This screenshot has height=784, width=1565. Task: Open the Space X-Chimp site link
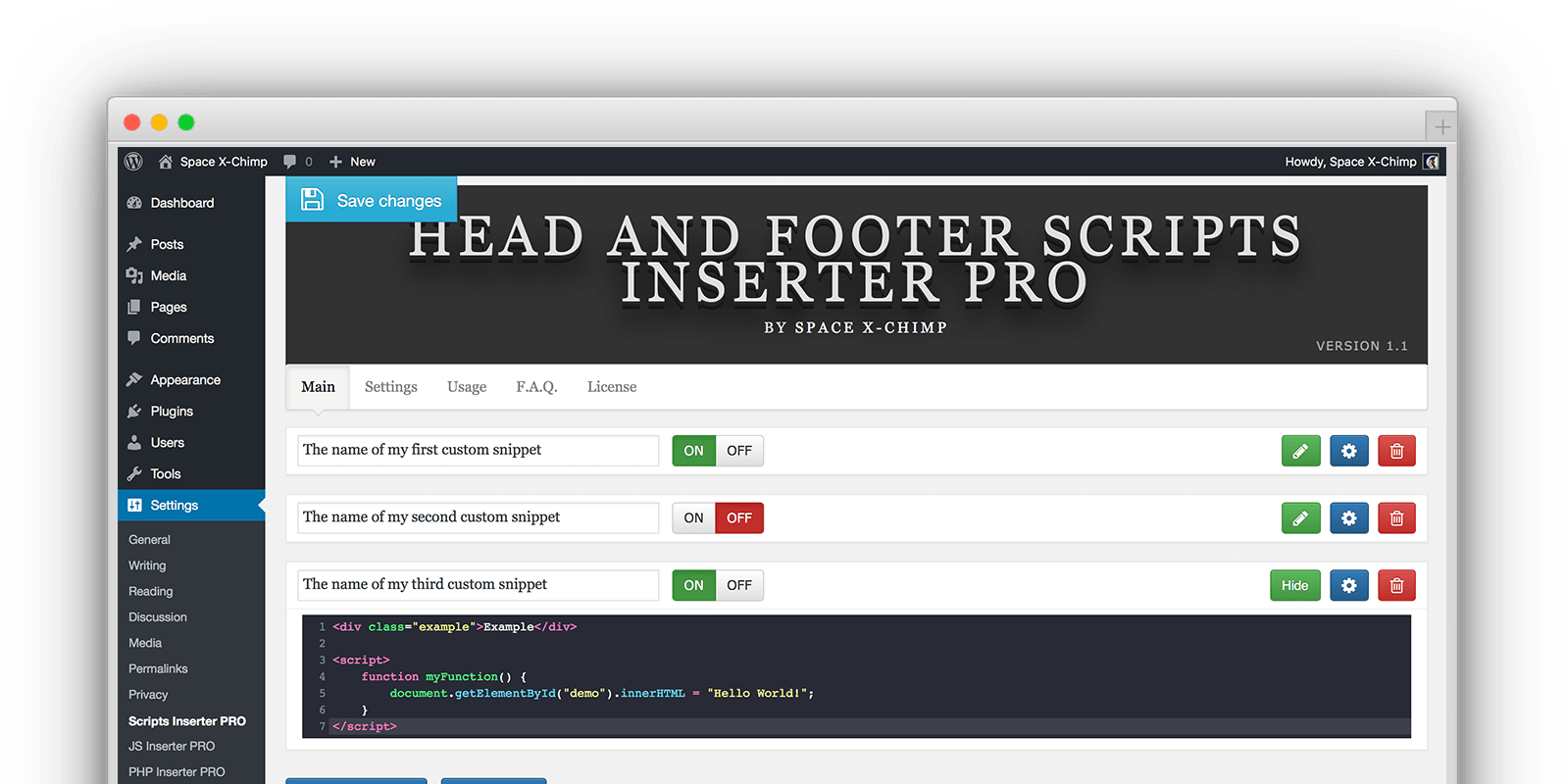point(224,162)
